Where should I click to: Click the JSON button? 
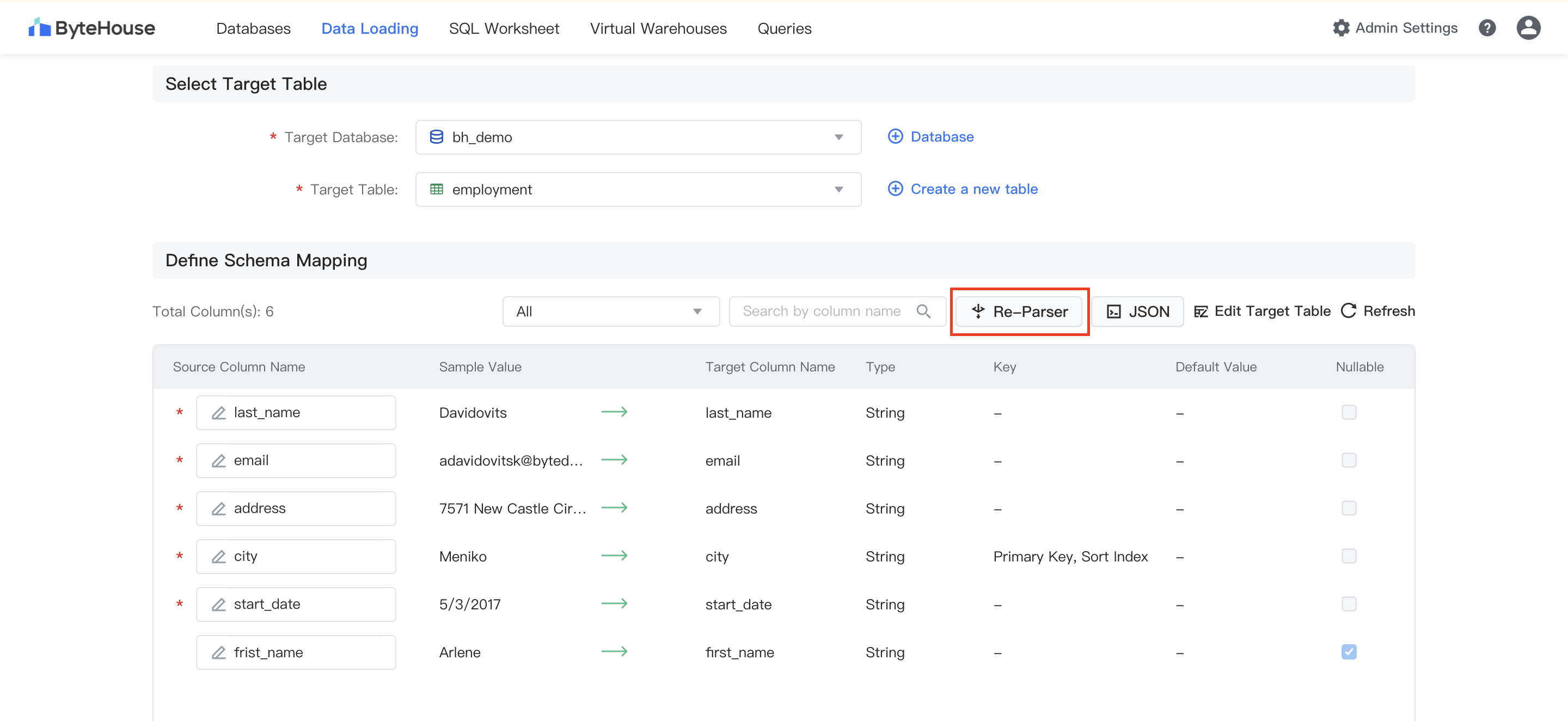coord(1136,311)
